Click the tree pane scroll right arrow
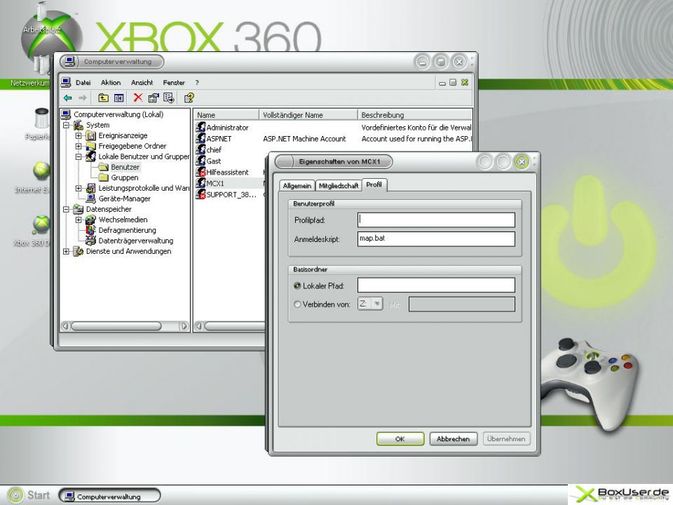Screen dimensions: 673x505 click(x=184, y=327)
